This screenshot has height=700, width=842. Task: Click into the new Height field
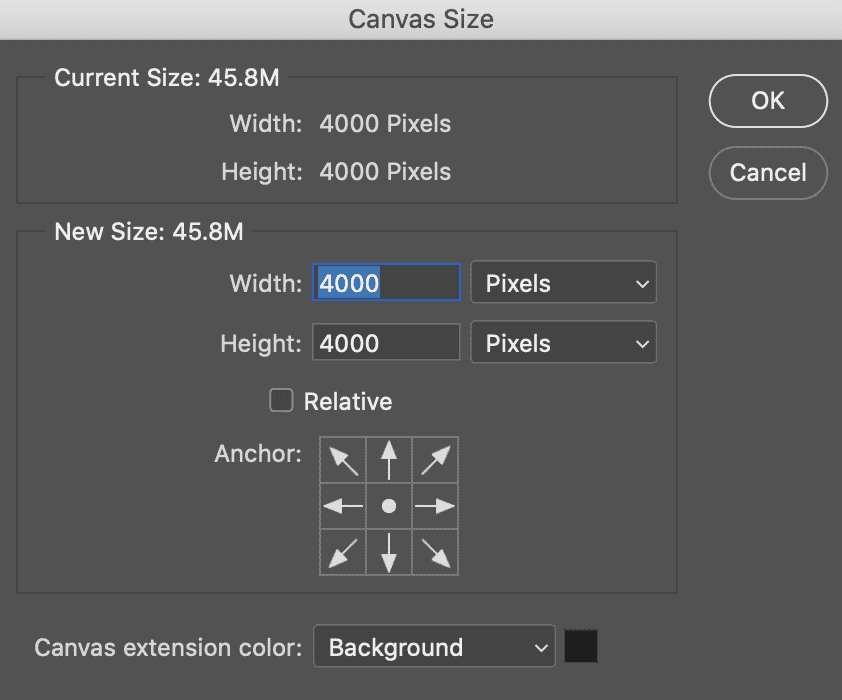tap(387, 342)
